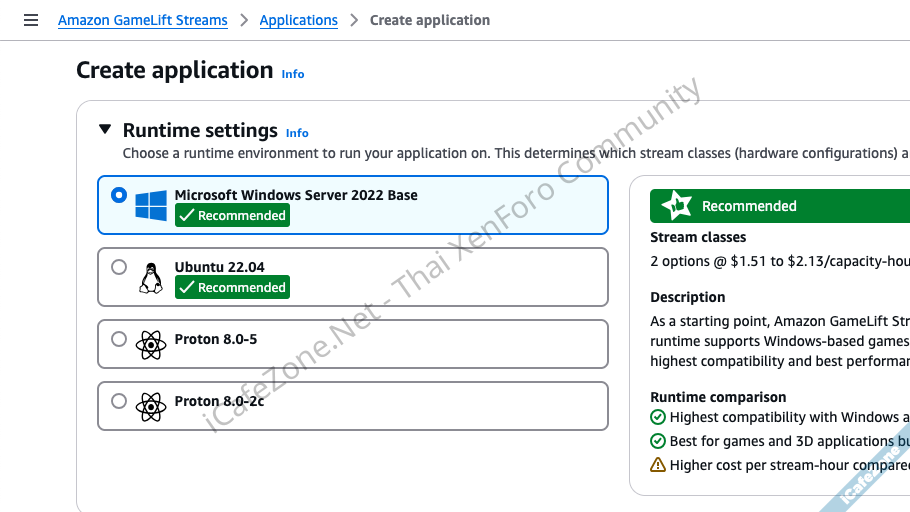Click Recommended badge under Ubuntu 22.04
The width and height of the screenshot is (910, 512).
tap(232, 287)
